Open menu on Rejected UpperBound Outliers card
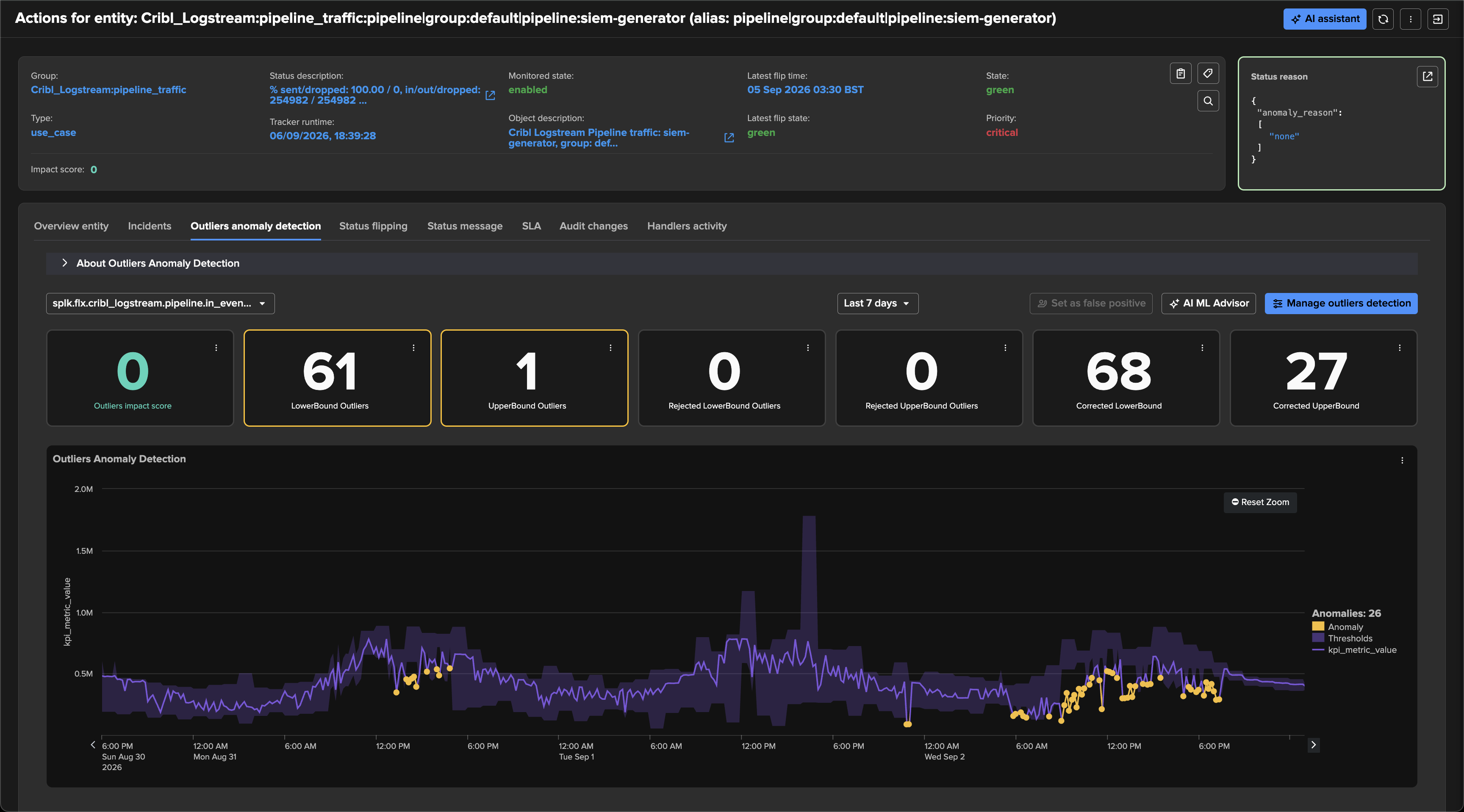1464x812 pixels. click(1005, 348)
